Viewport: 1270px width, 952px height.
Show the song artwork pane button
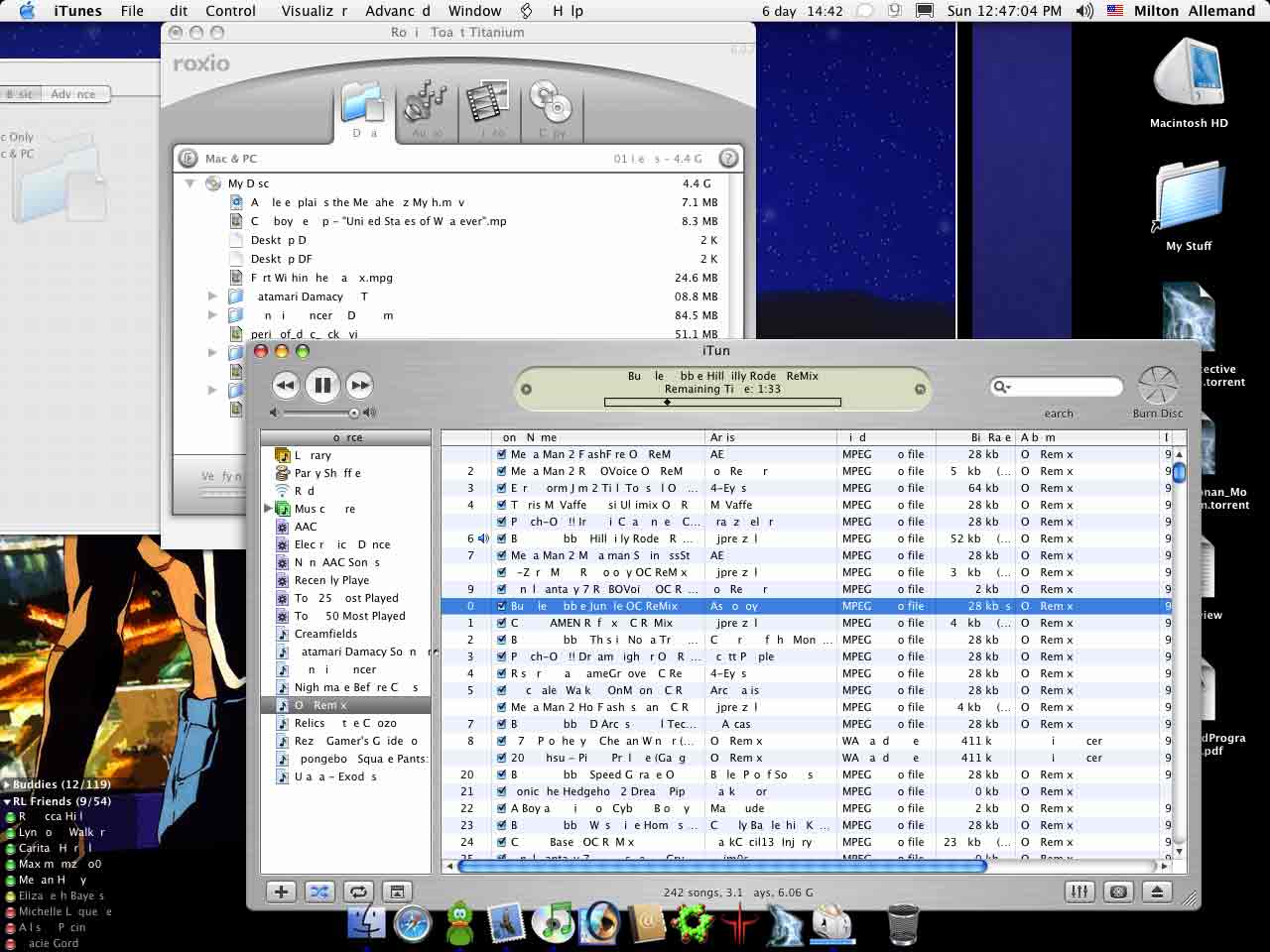(397, 892)
